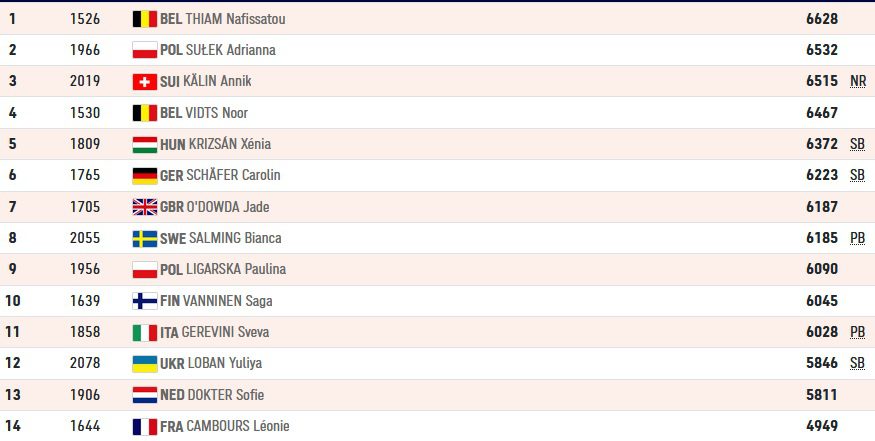The width and height of the screenshot is (875, 441).
Task: Click the Sweden flag beside SALMING Bianca
Action: [145, 238]
